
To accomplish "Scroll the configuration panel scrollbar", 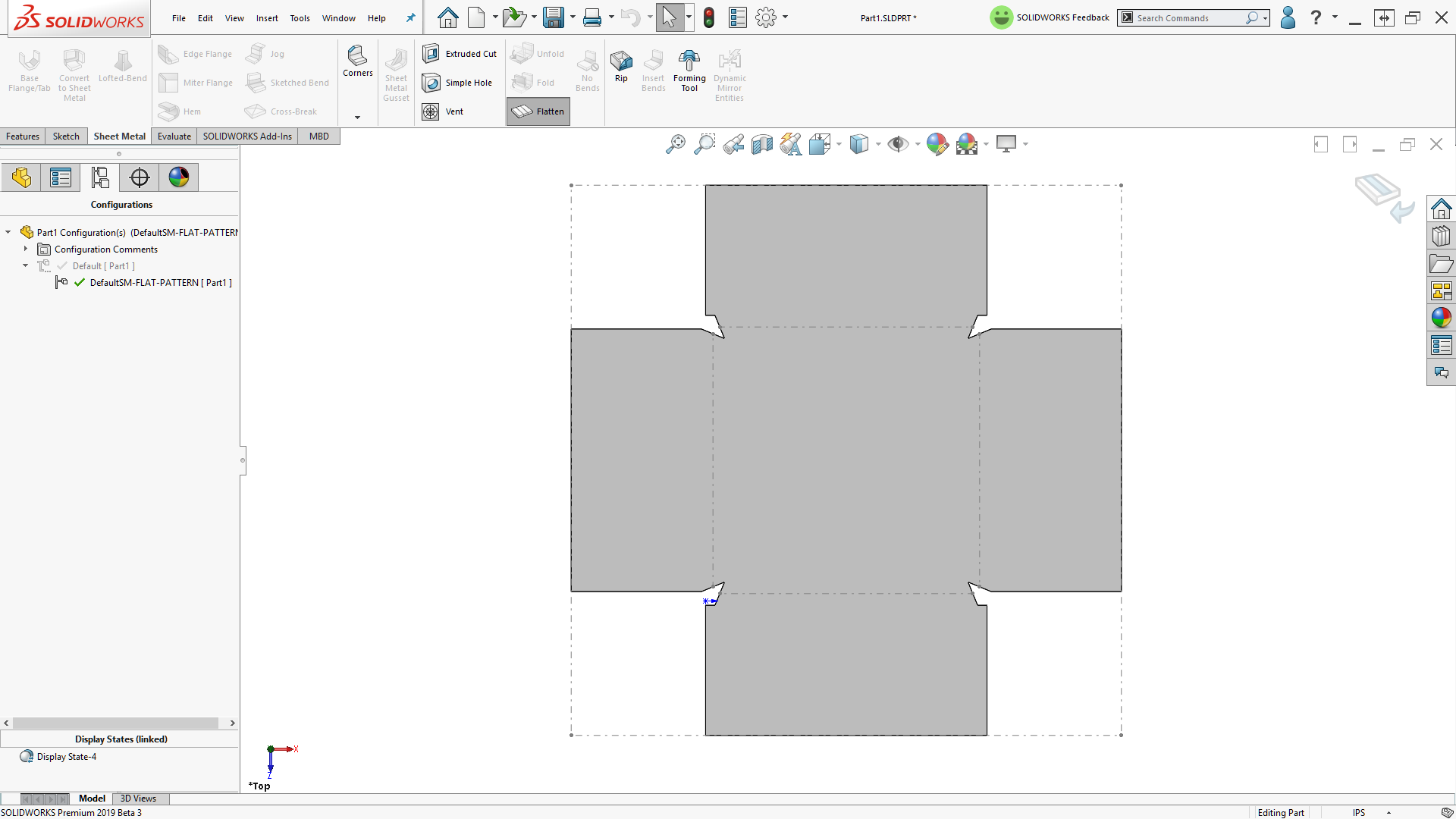I will pyautogui.click(x=119, y=722).
